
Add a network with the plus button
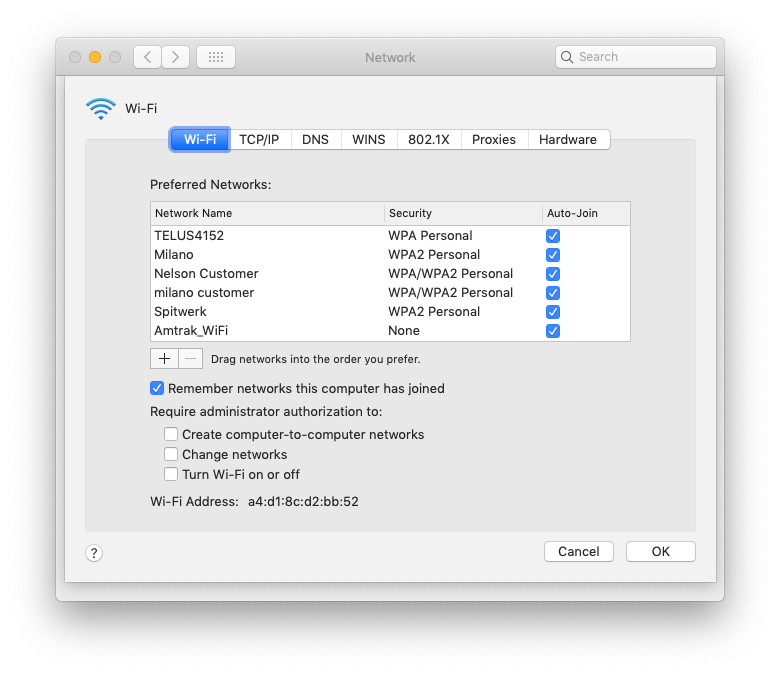(x=164, y=359)
